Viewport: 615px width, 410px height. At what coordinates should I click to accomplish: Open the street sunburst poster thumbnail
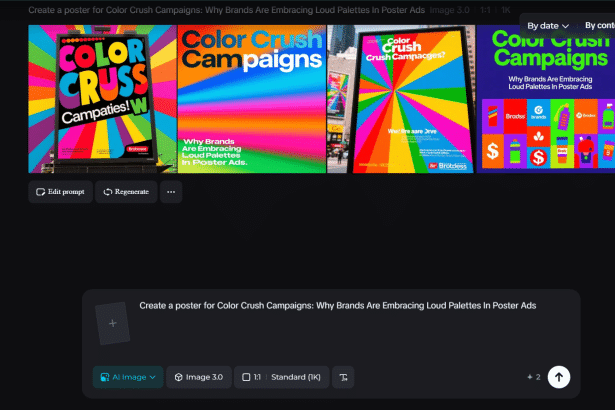pos(401,99)
